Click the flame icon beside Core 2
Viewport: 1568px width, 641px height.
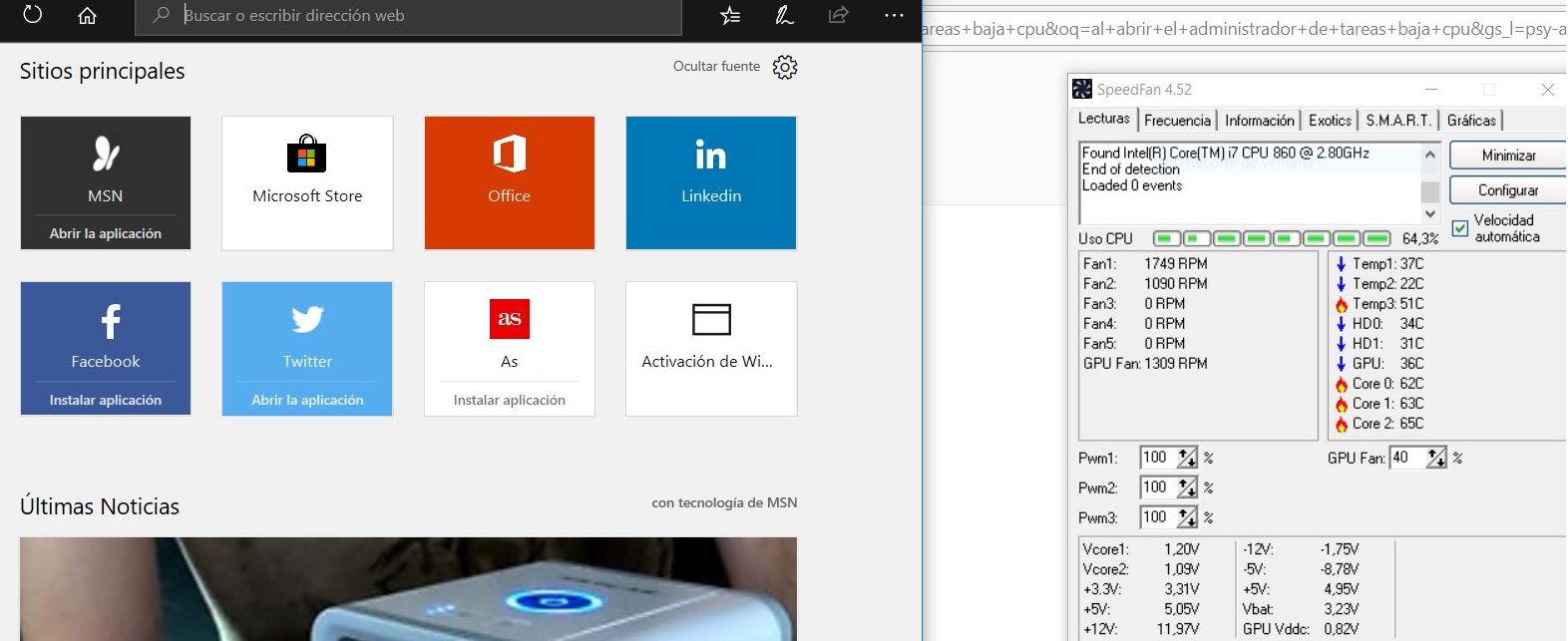(x=1341, y=424)
